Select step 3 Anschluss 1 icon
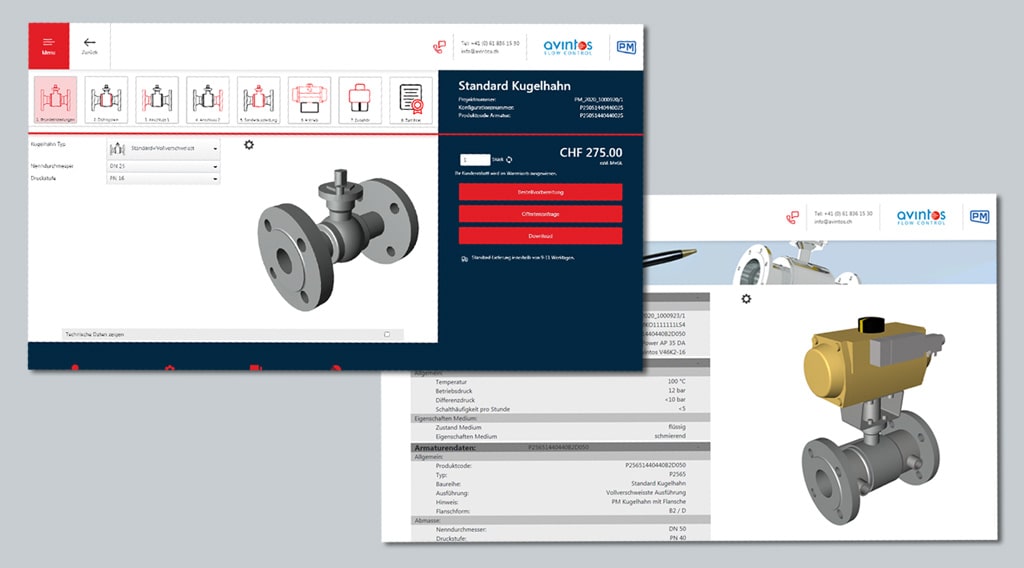Image resolution: width=1024 pixels, height=568 pixels. tap(157, 100)
